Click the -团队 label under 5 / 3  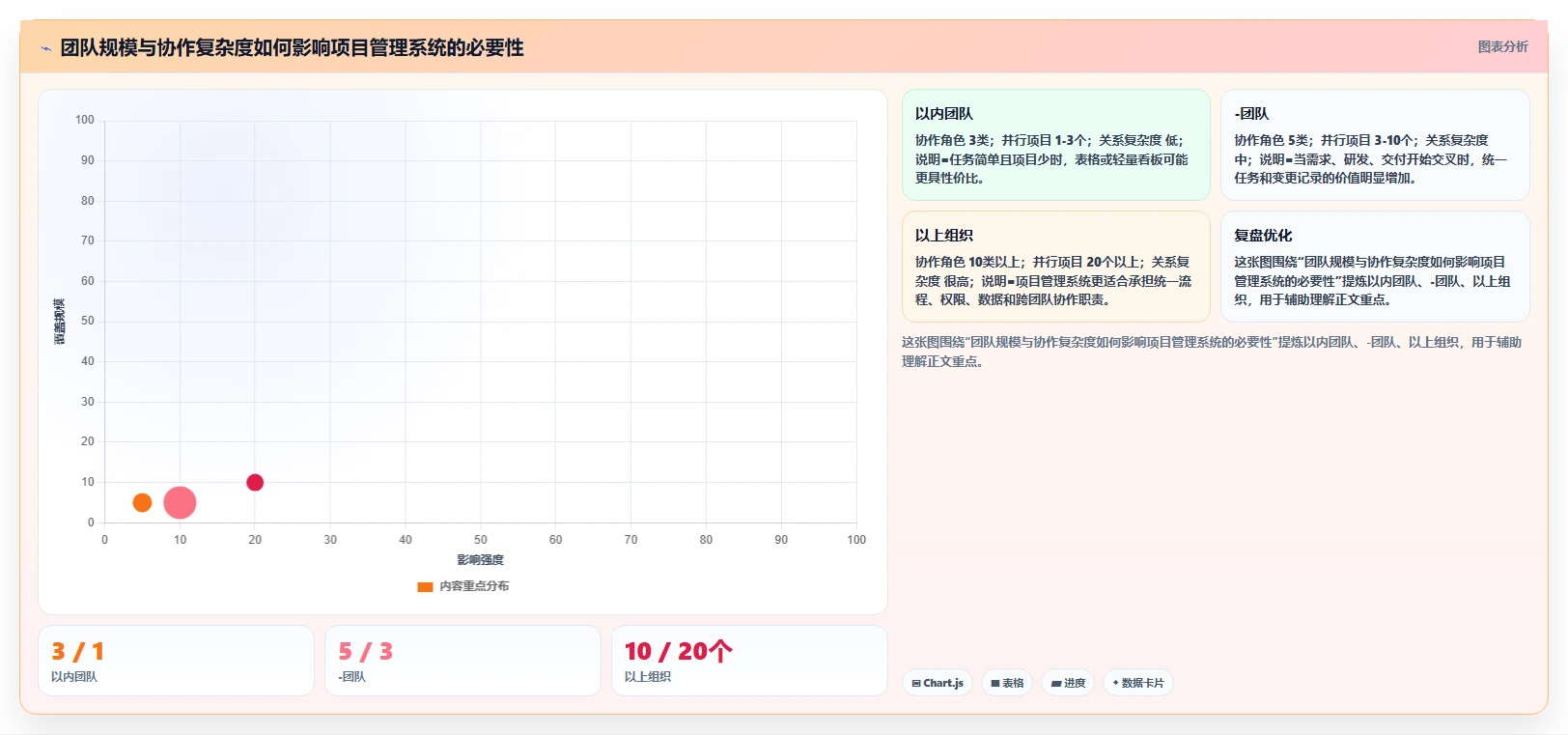click(x=351, y=677)
